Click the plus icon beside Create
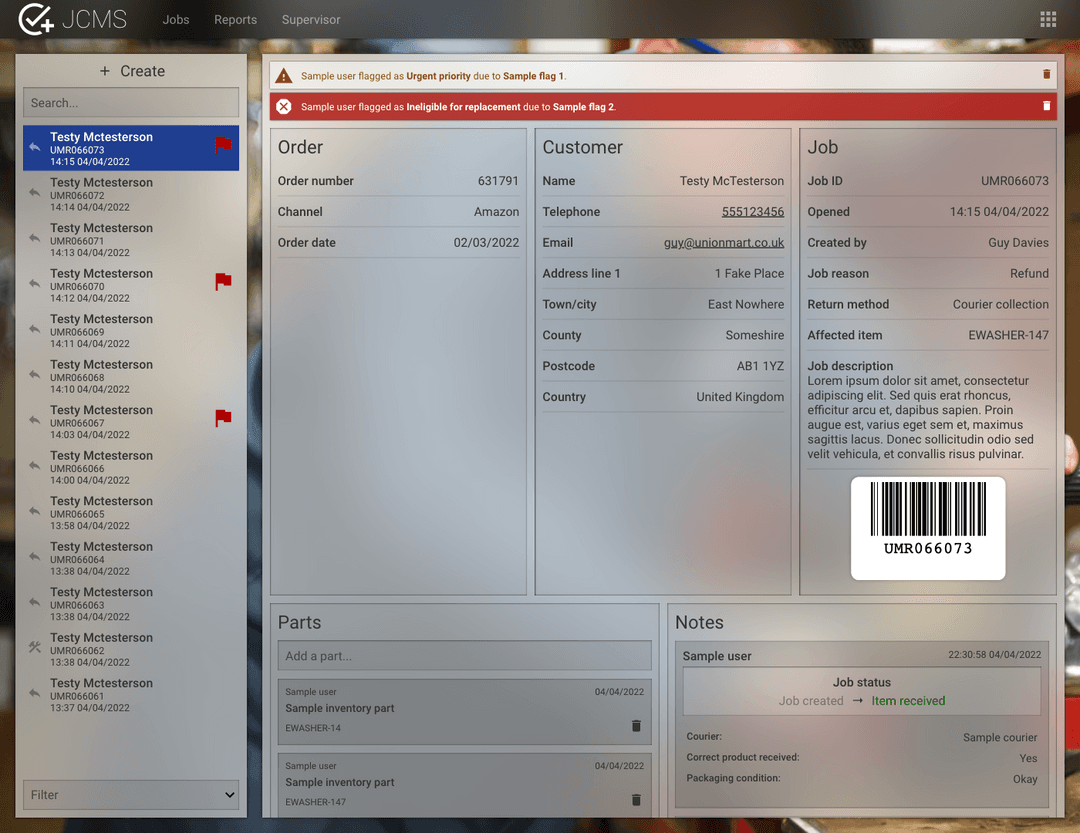The image size is (1080, 833). click(x=105, y=71)
